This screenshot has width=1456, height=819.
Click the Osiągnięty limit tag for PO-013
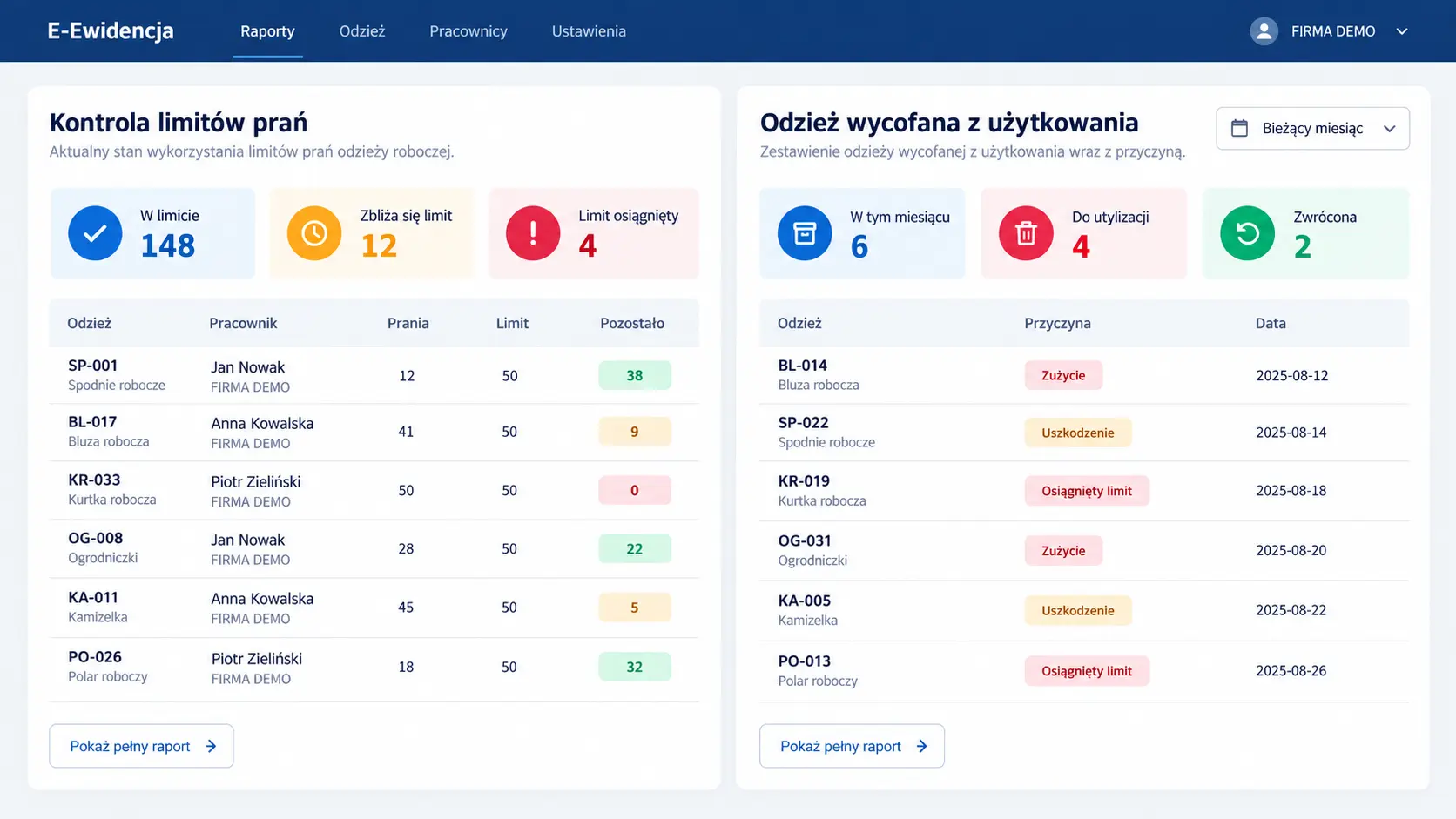point(1087,671)
